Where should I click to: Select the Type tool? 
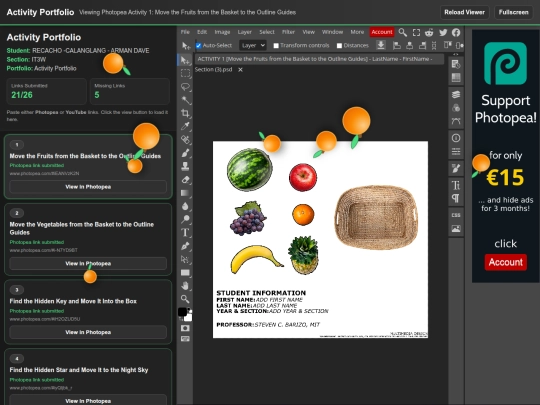pyautogui.click(x=185, y=232)
